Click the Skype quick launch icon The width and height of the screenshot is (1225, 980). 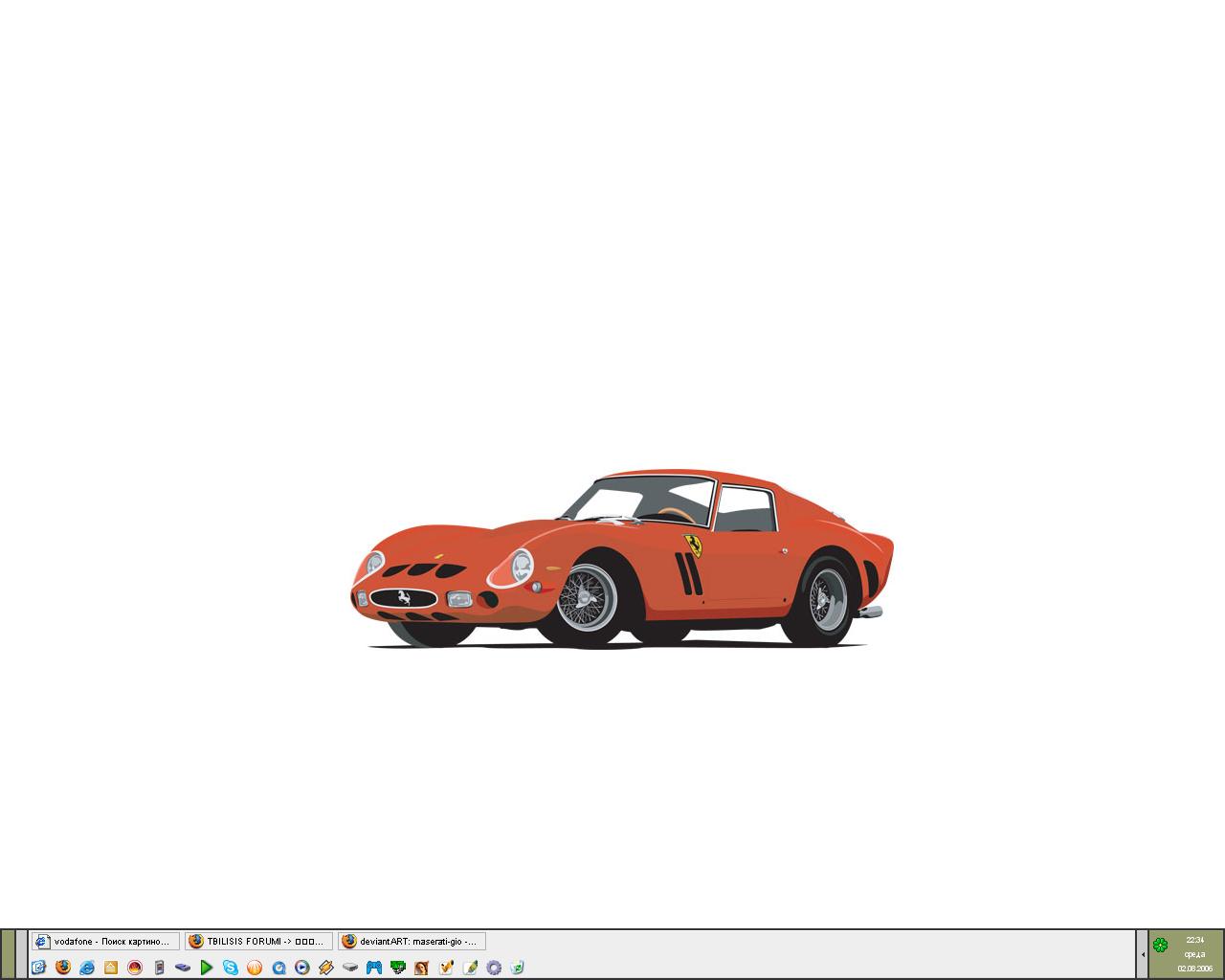231,968
